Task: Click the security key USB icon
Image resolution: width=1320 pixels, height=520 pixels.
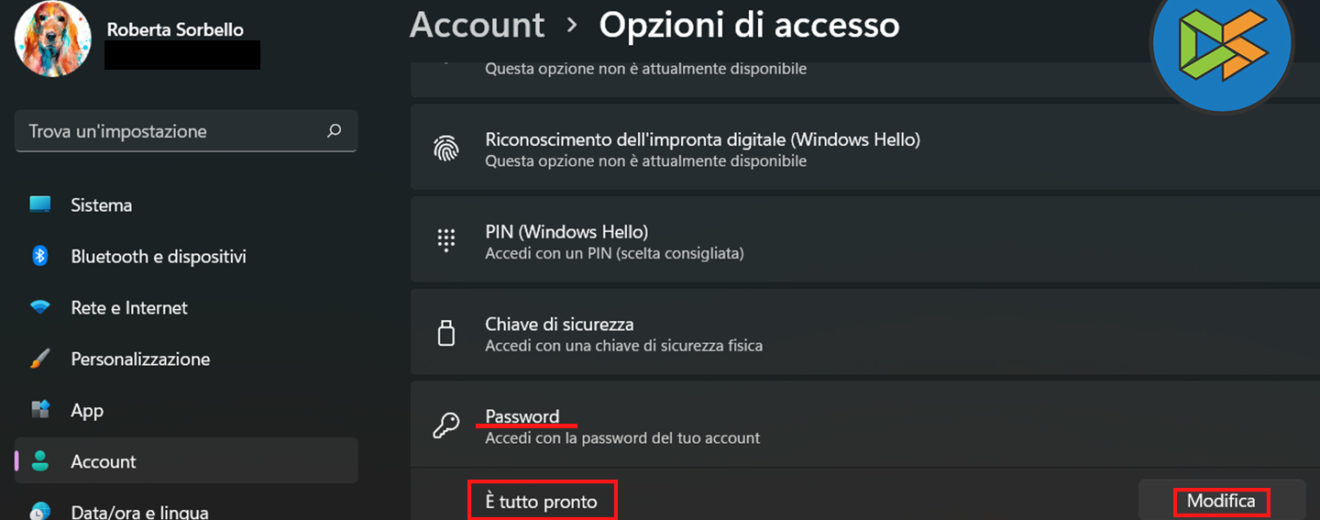Action: click(446, 333)
